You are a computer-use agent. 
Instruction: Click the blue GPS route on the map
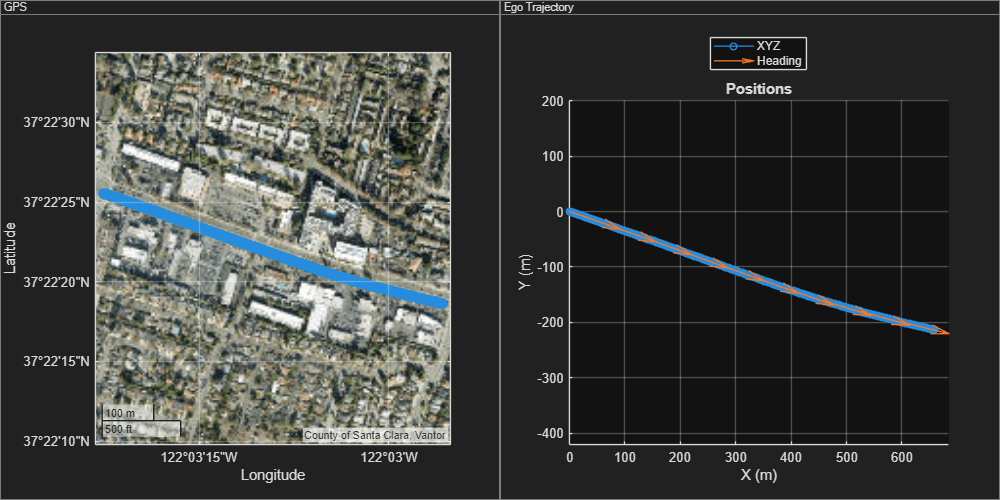pyautogui.click(x=274, y=250)
